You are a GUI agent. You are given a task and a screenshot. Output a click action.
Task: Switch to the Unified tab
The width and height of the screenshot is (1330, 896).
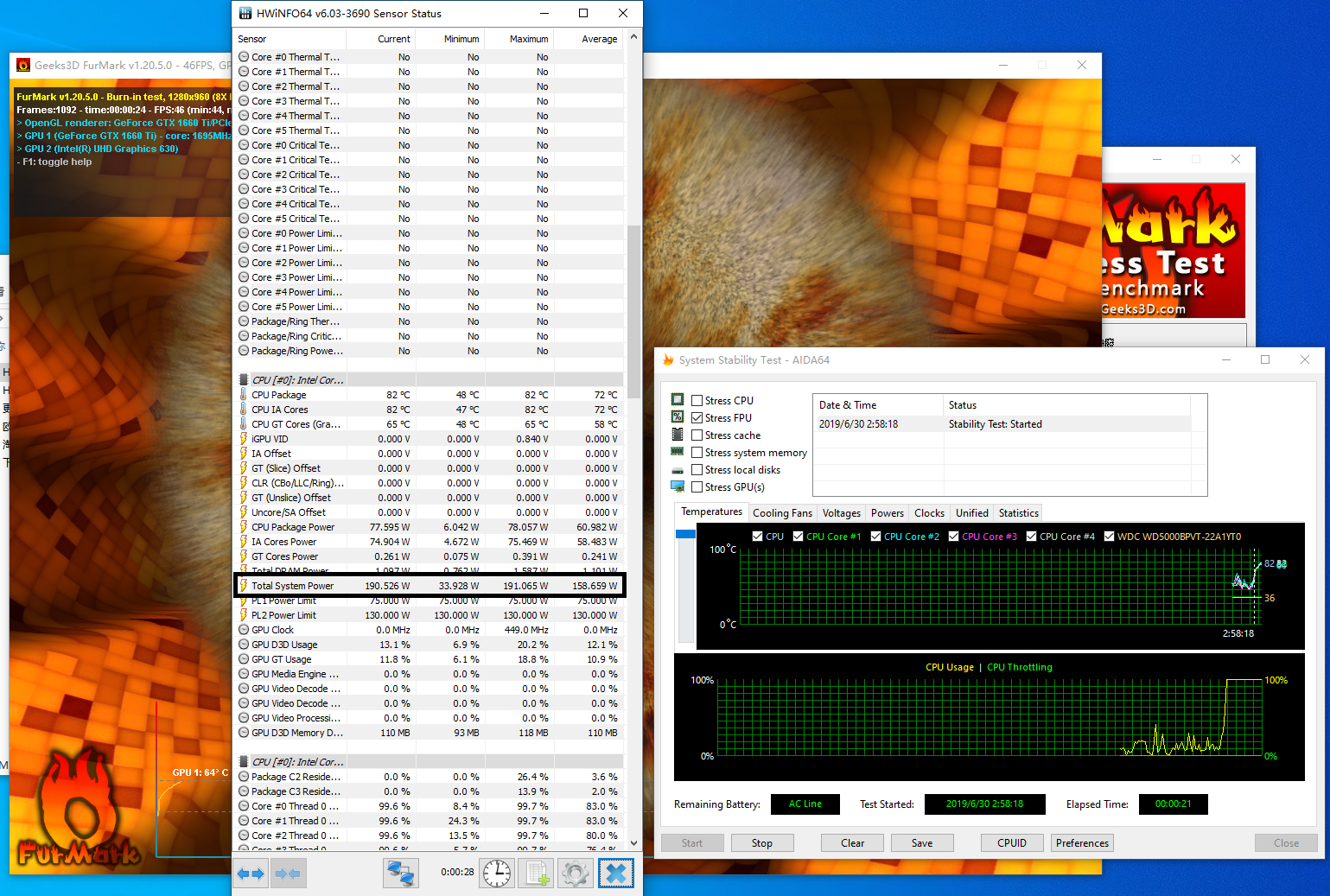pyautogui.click(x=971, y=513)
